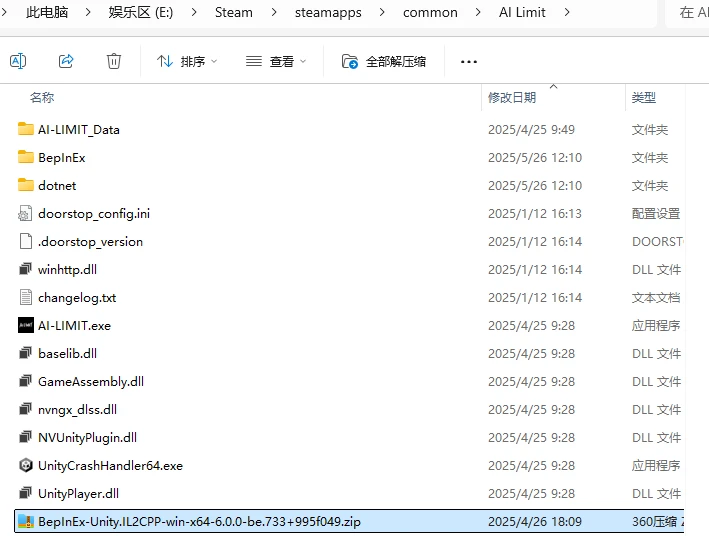Image resolution: width=709 pixels, height=536 pixels.
Task: Click the steamapps breadcrumb
Action: (x=328, y=12)
